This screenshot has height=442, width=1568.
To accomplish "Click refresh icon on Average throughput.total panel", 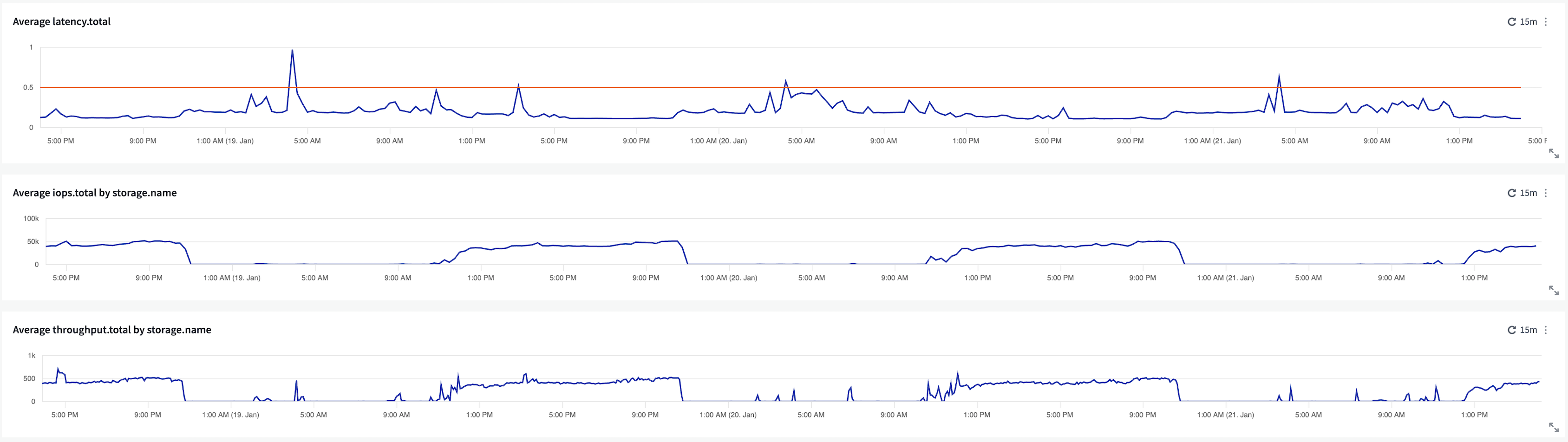I will 1511,330.
